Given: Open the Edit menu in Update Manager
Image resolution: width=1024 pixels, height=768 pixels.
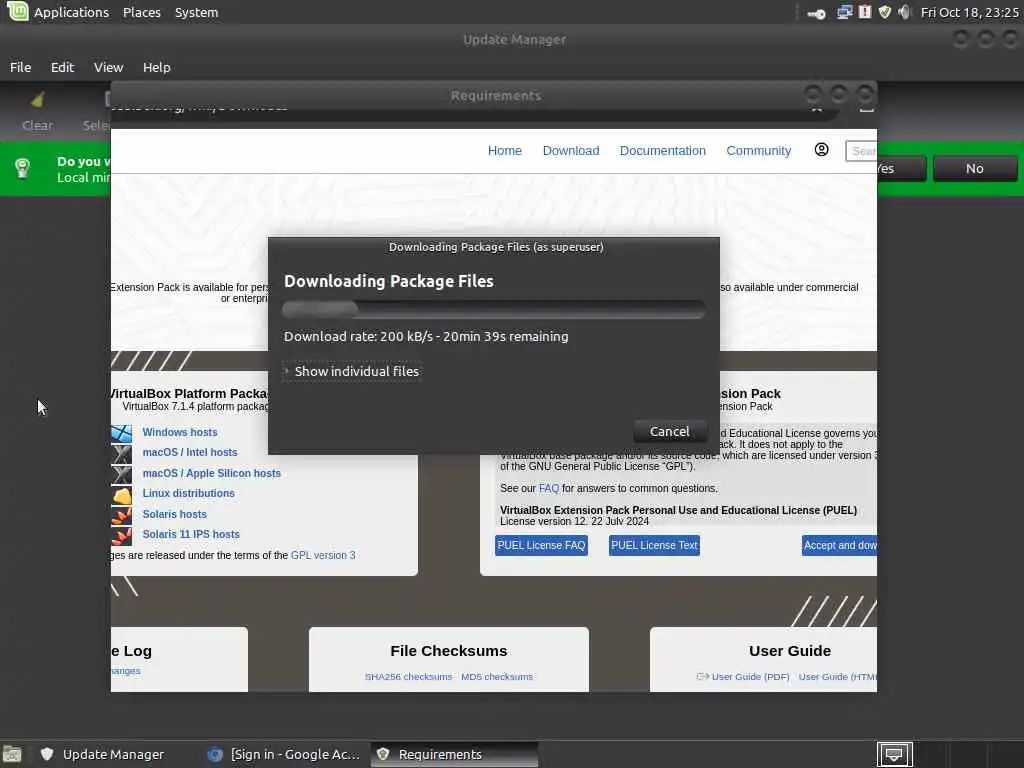Looking at the screenshot, I should [x=63, y=67].
